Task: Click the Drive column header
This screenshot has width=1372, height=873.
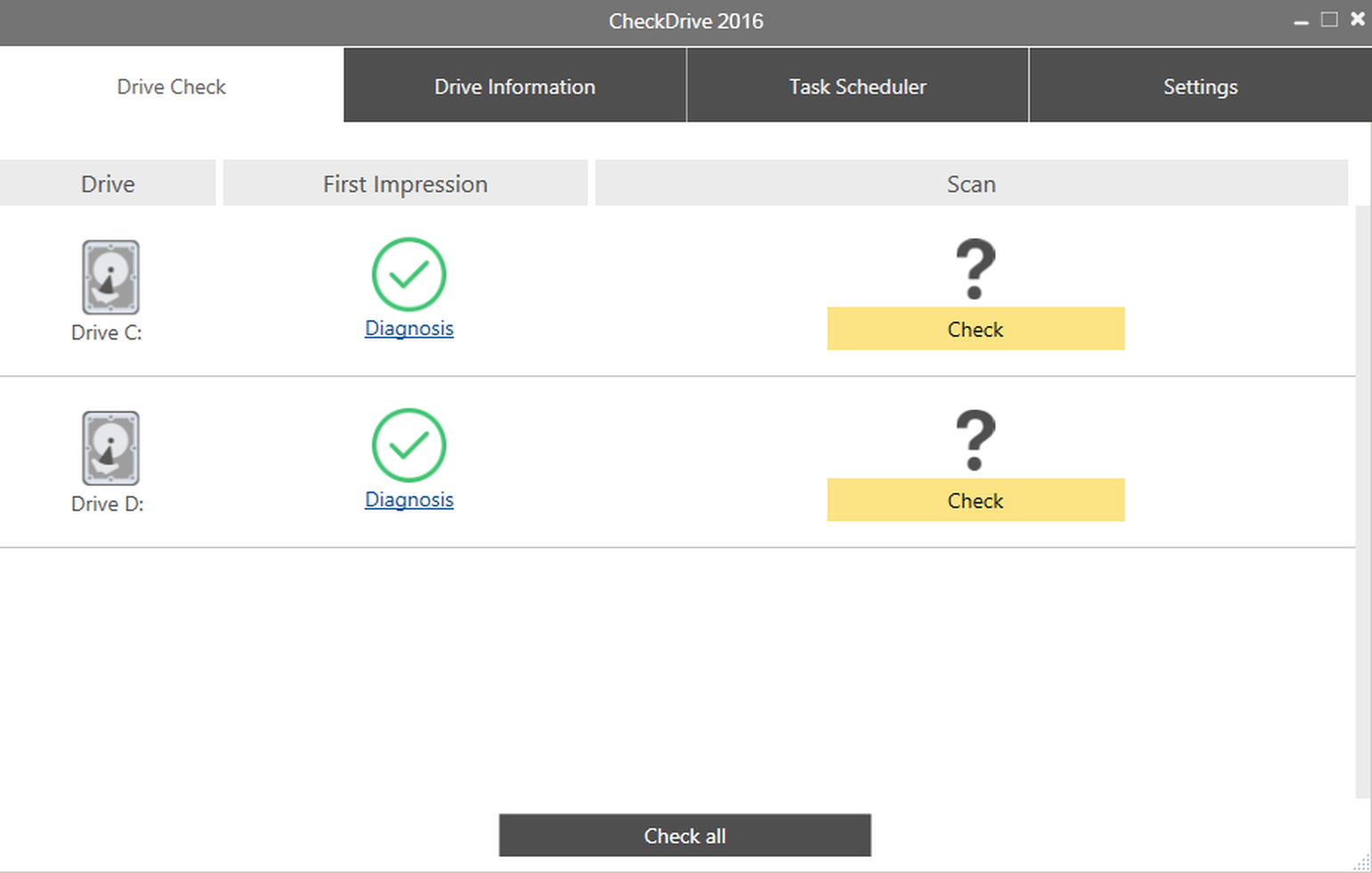Action: pyautogui.click(x=108, y=184)
